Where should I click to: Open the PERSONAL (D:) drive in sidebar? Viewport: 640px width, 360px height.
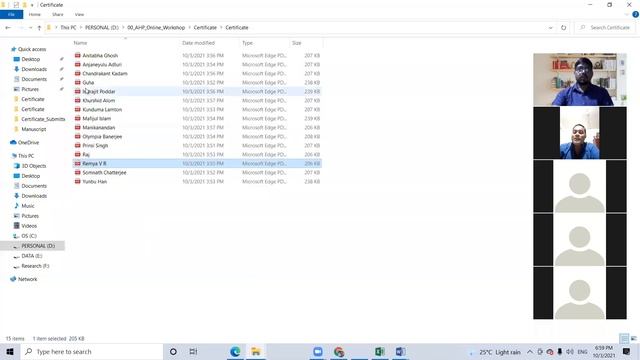click(38, 246)
